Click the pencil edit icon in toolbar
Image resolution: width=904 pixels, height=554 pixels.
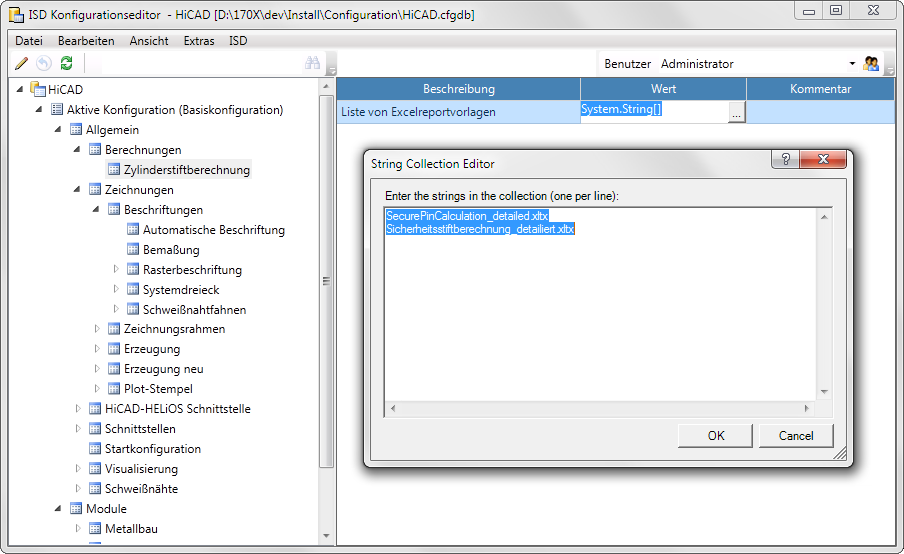point(21,63)
